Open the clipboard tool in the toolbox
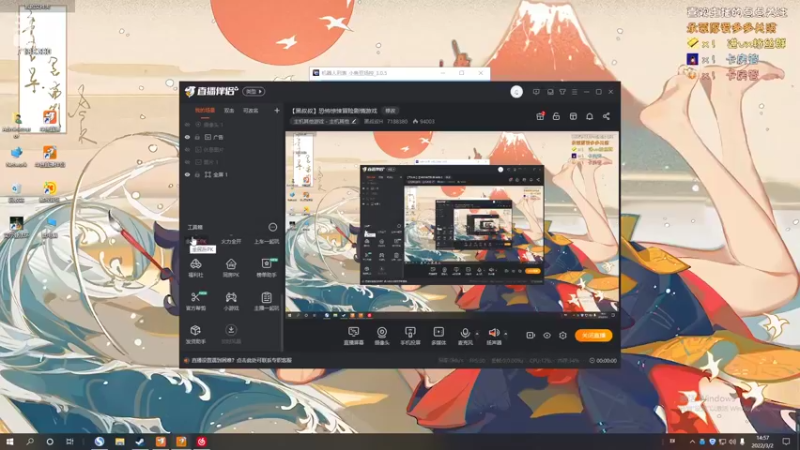Image resolution: width=800 pixels, height=450 pixels. pyautogui.click(x=266, y=301)
